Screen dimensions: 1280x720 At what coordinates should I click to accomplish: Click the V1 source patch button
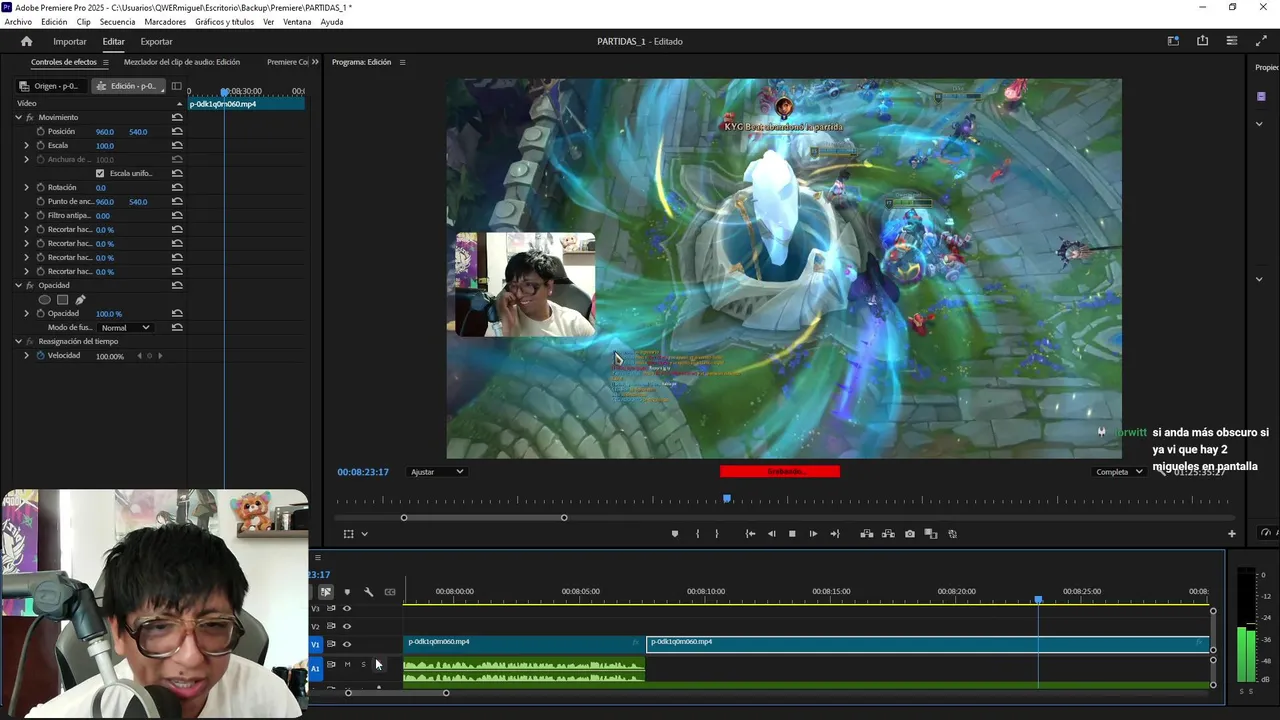316,644
